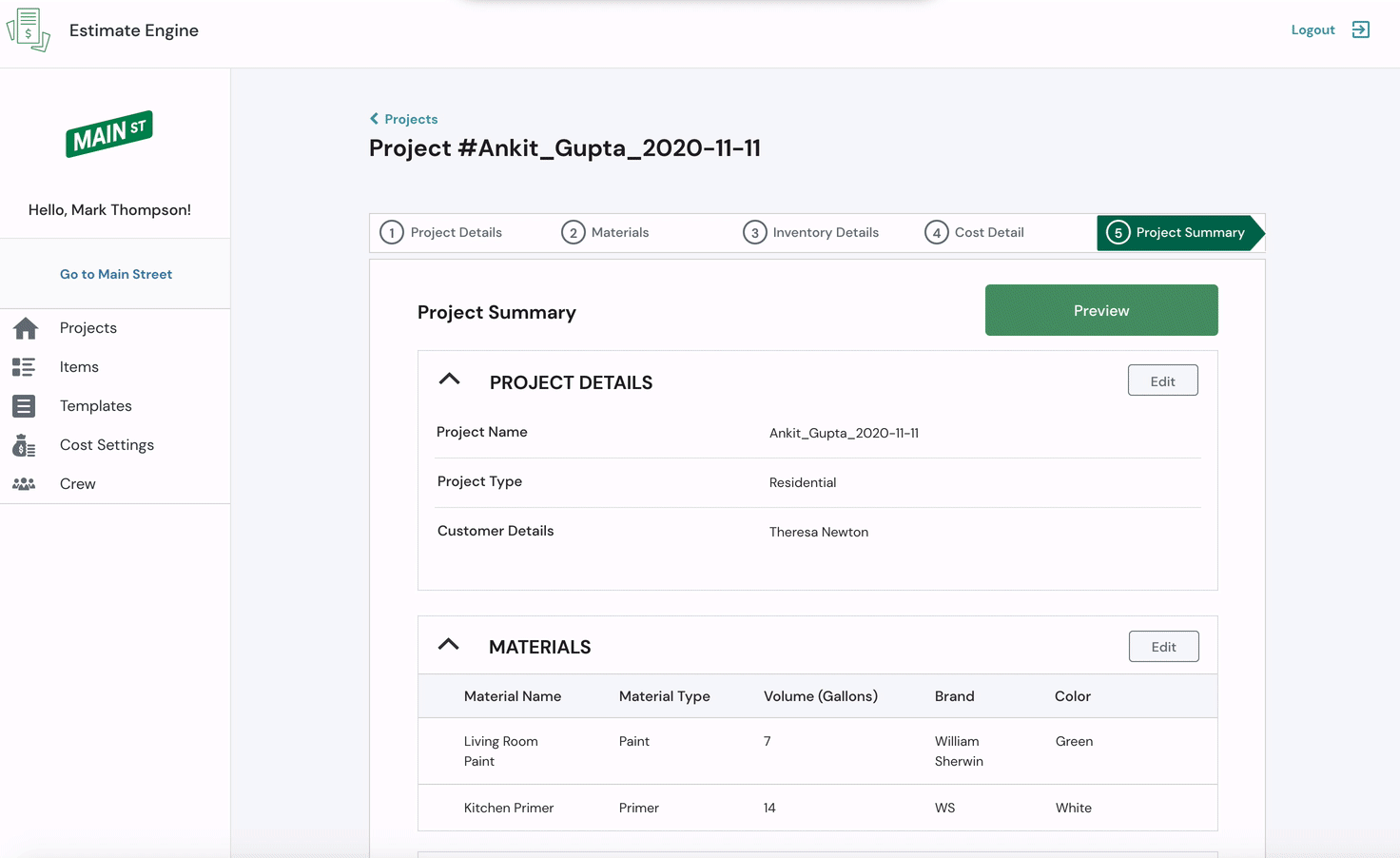Click the back chevron beside Projects breadcrumb
The width and height of the screenshot is (1400, 858).
click(x=374, y=119)
